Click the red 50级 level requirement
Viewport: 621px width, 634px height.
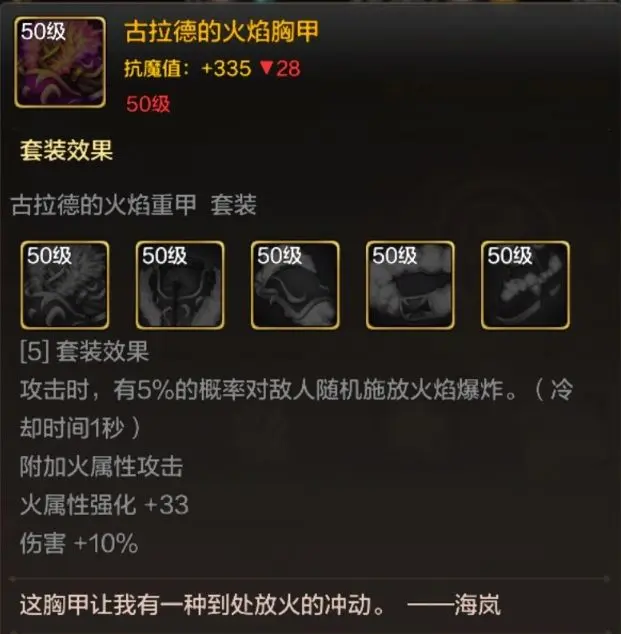click(148, 104)
